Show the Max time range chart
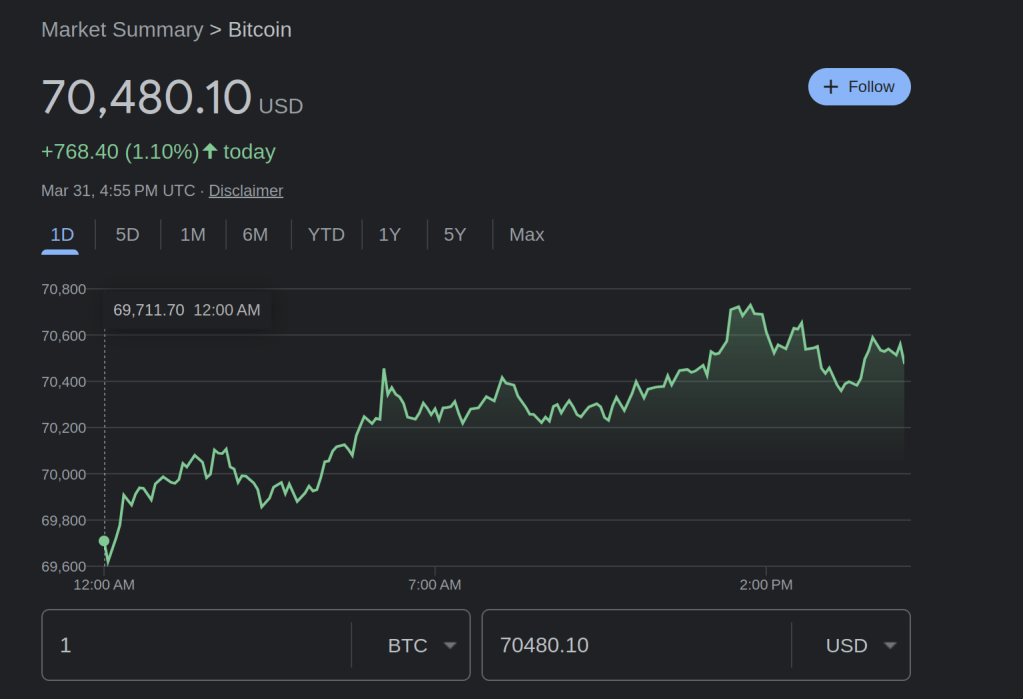This screenshot has width=1023, height=699. point(526,235)
